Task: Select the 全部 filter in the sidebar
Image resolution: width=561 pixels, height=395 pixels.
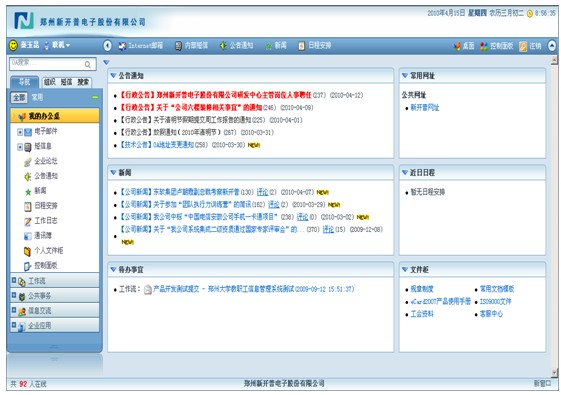Action: coord(19,97)
